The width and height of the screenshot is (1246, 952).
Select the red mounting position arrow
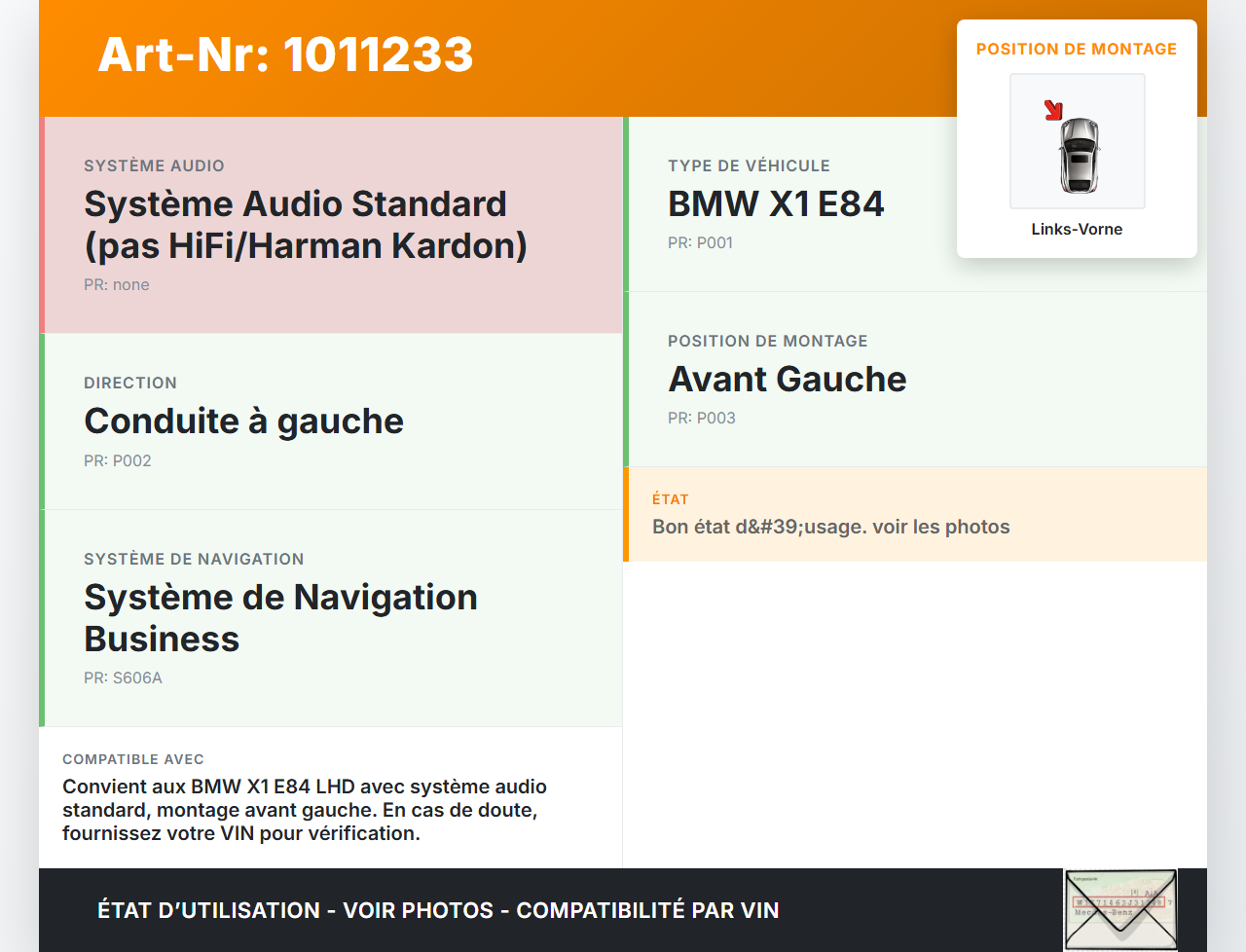click(x=1054, y=110)
